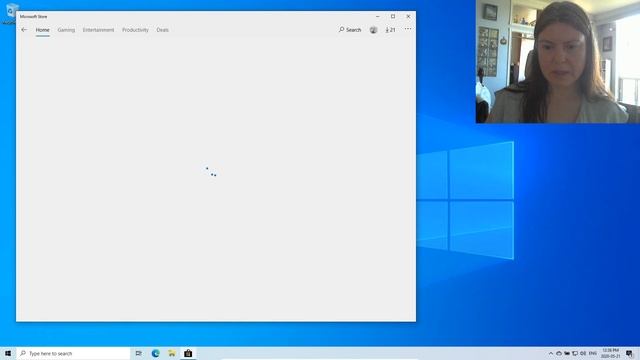Show hidden system tray icons

pos(551,353)
